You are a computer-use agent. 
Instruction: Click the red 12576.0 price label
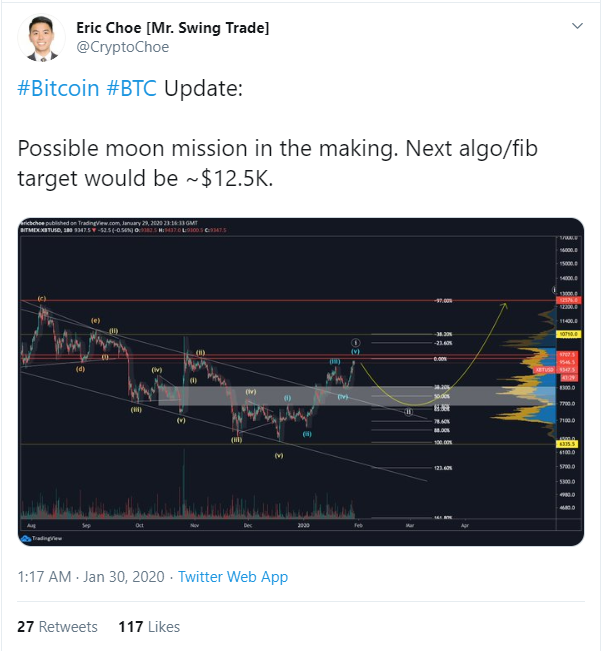tap(568, 300)
